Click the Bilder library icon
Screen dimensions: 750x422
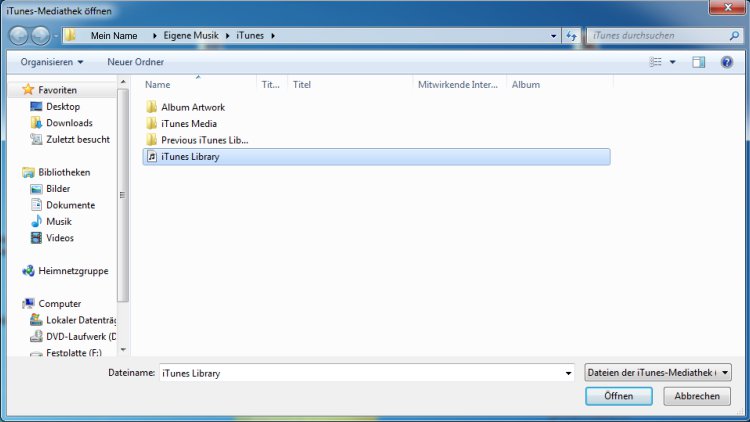click(36, 189)
